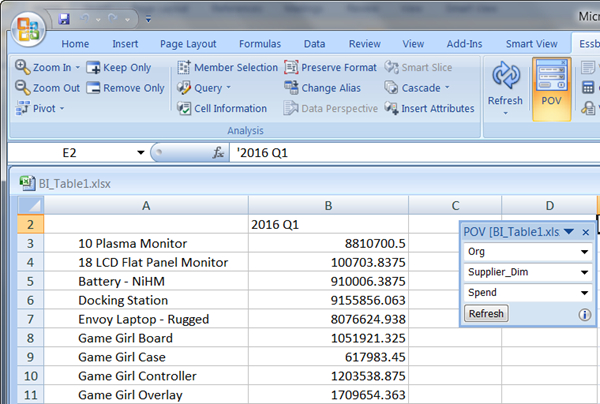Open the Refresh button dropdown arrow
This screenshot has width=600, height=404.
[x=505, y=113]
